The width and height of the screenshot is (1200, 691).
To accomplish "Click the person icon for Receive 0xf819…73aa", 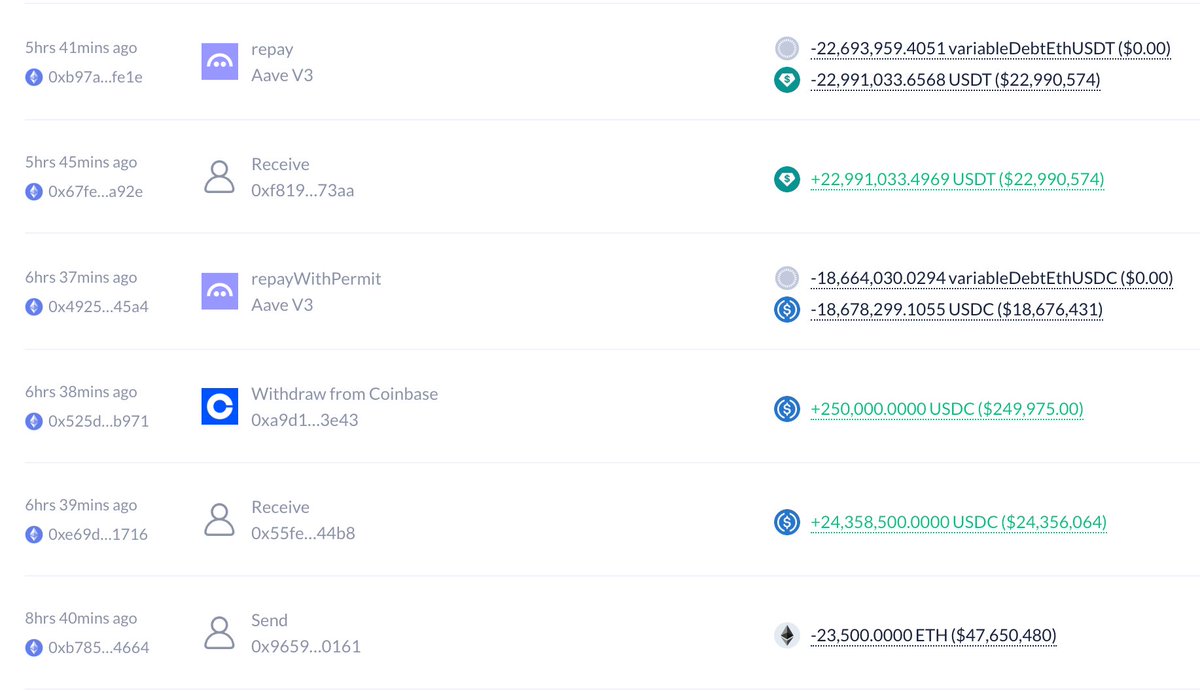I will click(220, 177).
